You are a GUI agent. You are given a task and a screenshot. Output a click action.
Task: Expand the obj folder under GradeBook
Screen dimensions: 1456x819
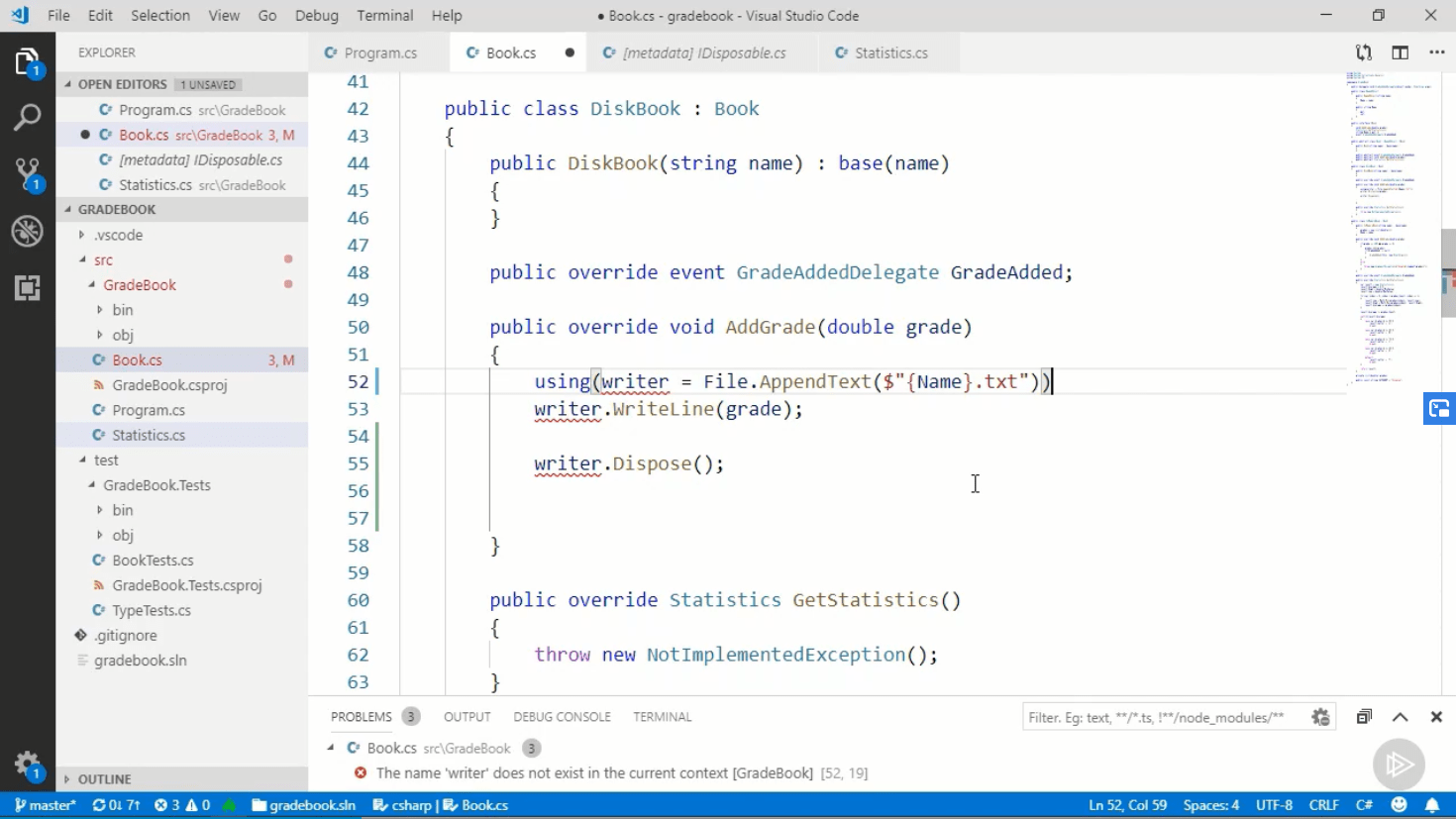click(x=100, y=335)
